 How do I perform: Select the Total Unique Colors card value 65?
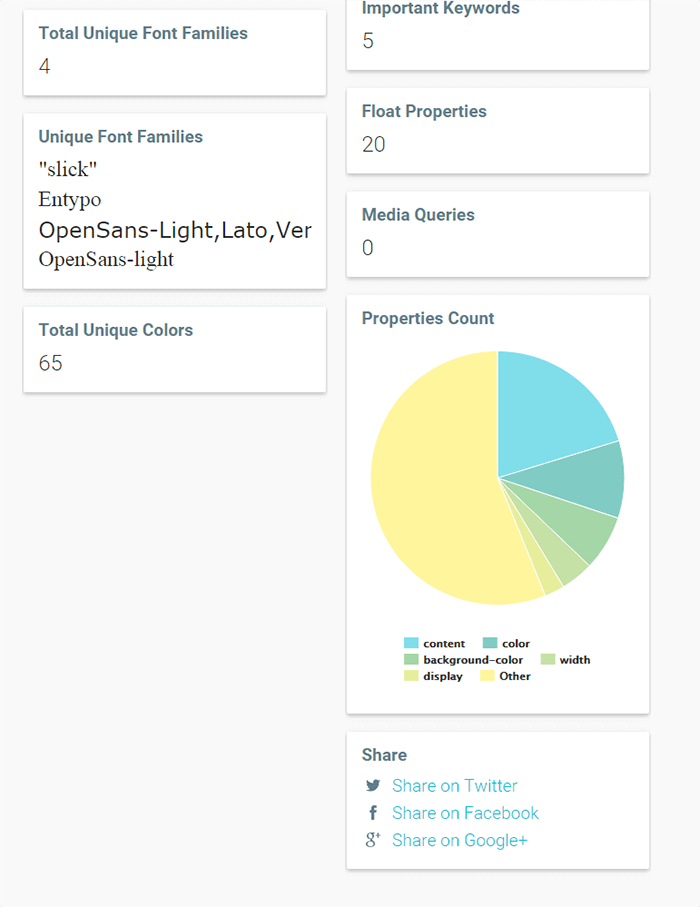51,363
